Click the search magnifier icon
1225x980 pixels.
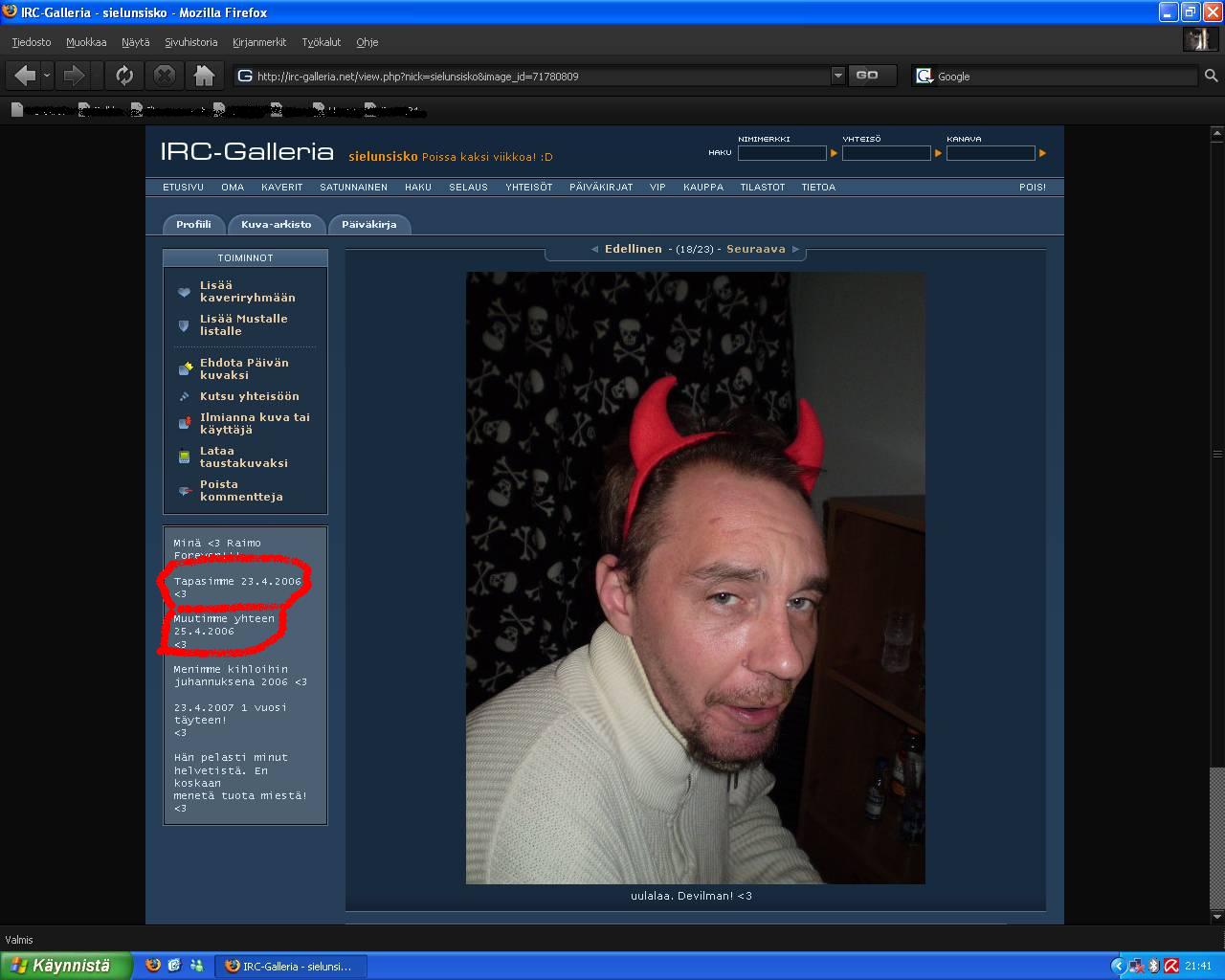tap(1211, 76)
